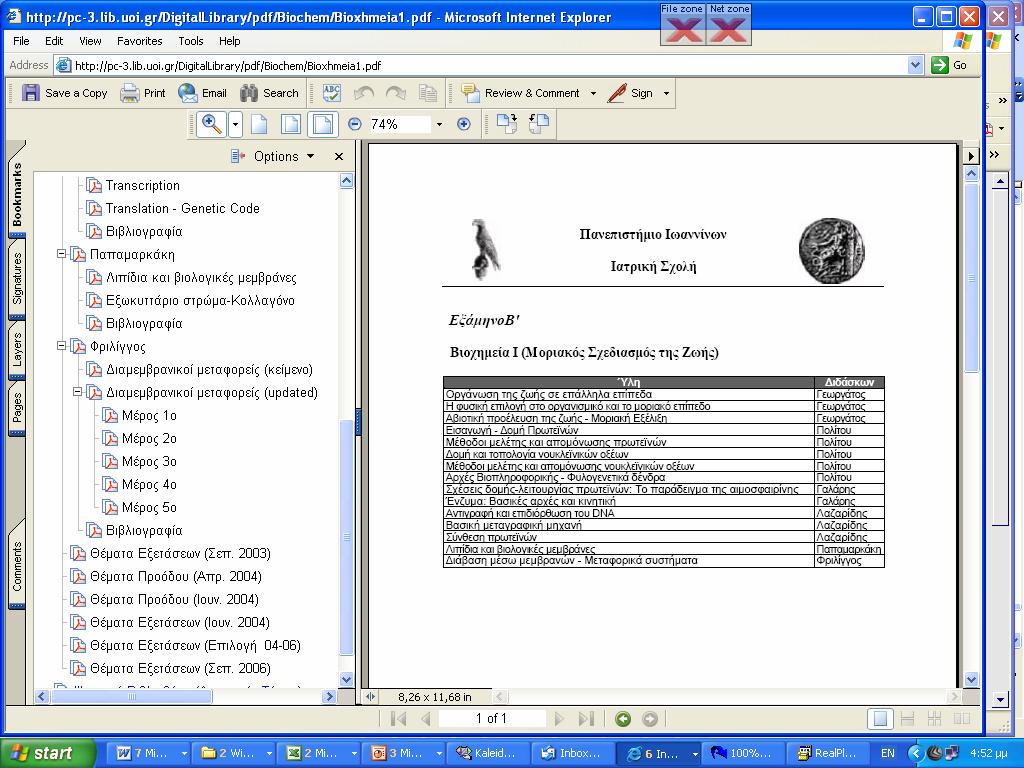The image size is (1024, 768).
Task: Set Actual Size page view
Action: pos(259,124)
